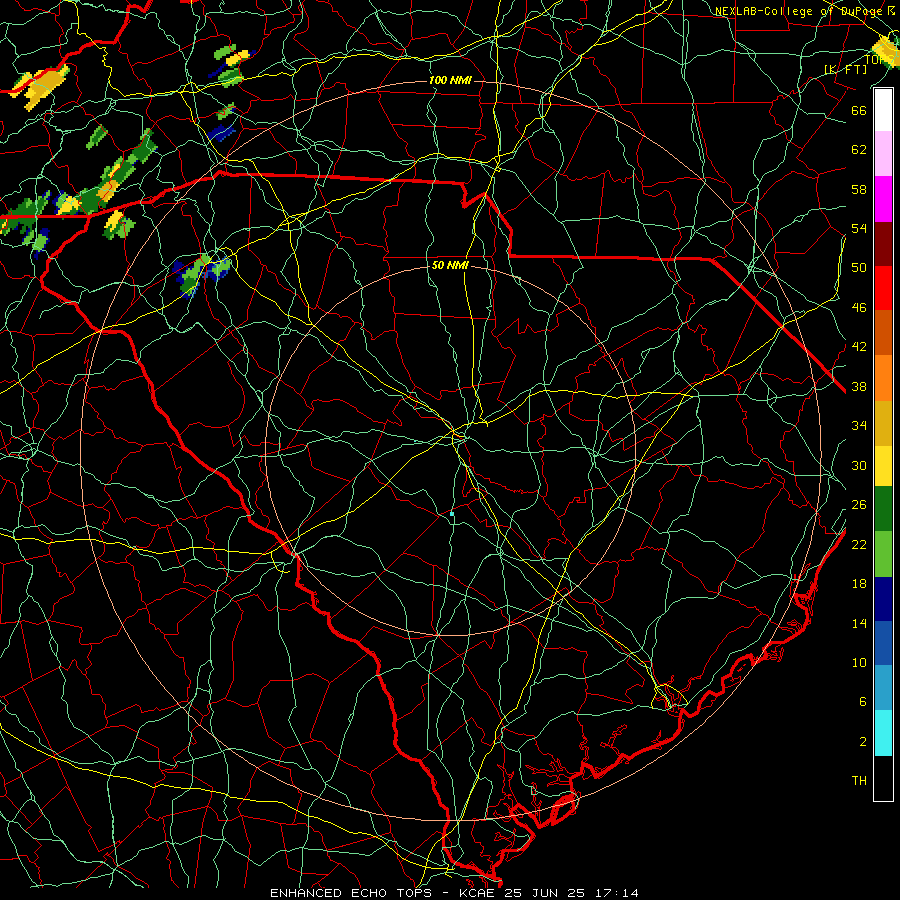Click the legend value "18"
Screen dimensions: 900x900
[859, 584]
